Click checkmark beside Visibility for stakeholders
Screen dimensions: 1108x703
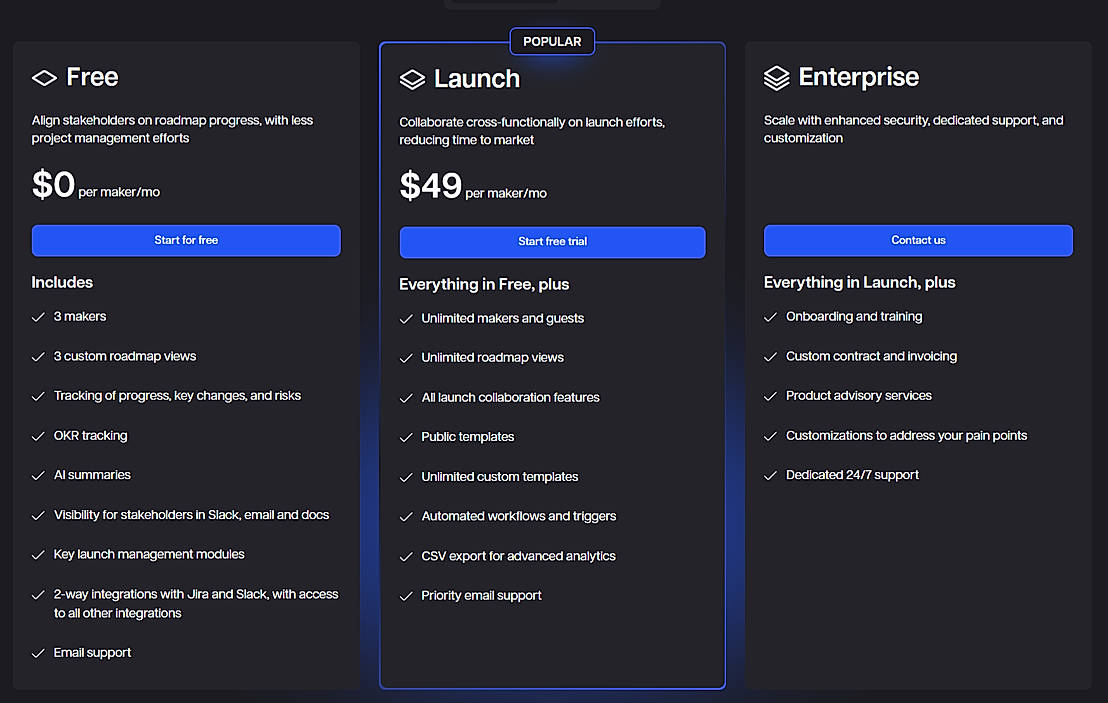tap(38, 516)
